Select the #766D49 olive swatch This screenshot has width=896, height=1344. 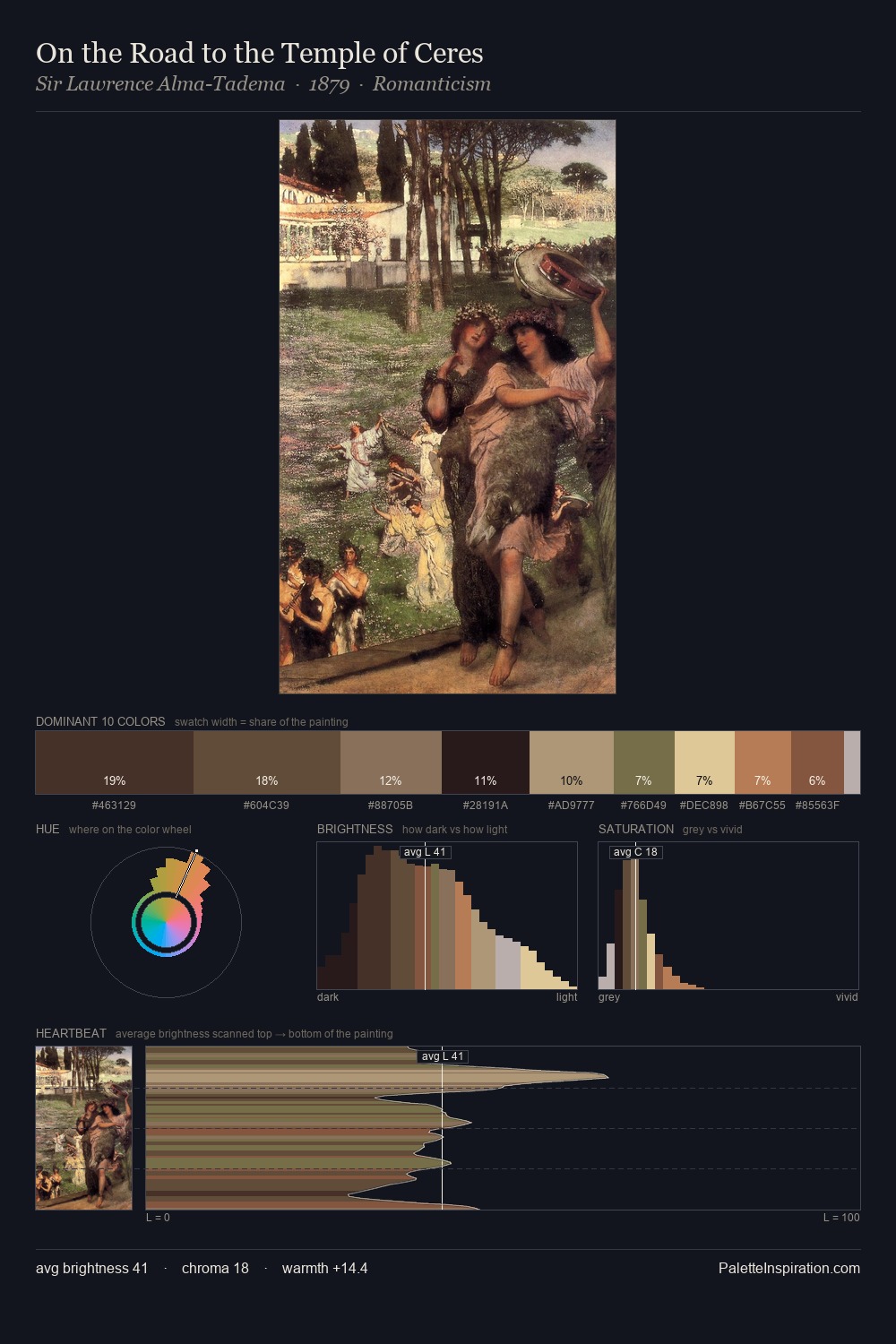(x=643, y=762)
